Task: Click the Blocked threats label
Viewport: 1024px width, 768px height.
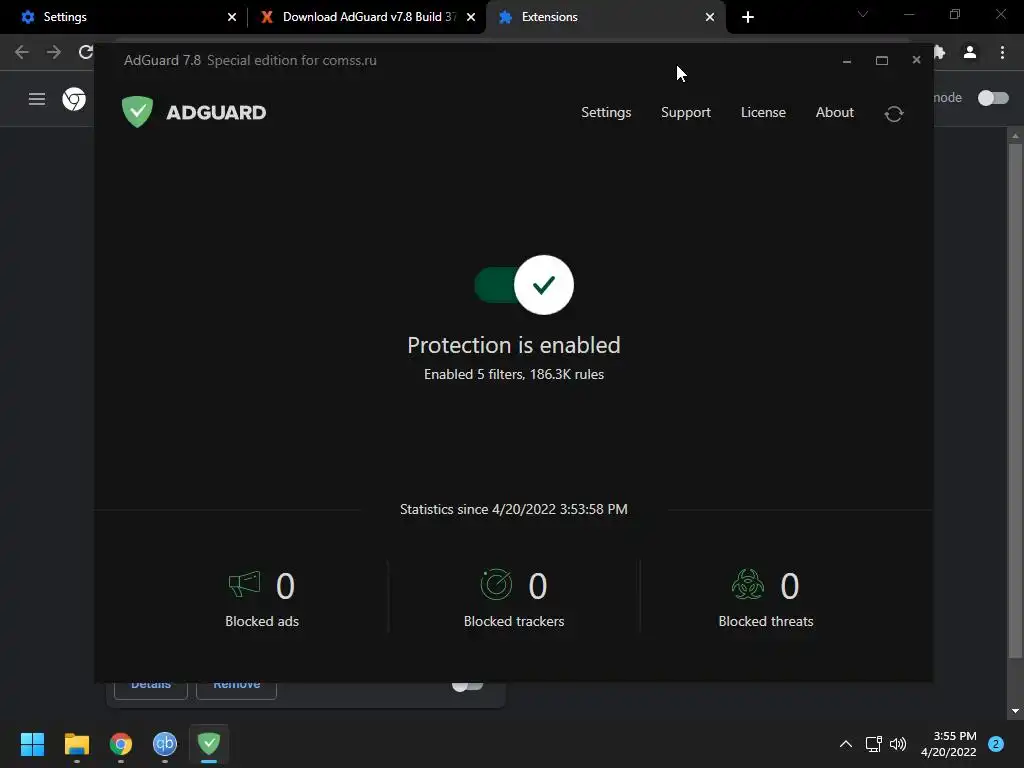Action: tap(766, 621)
